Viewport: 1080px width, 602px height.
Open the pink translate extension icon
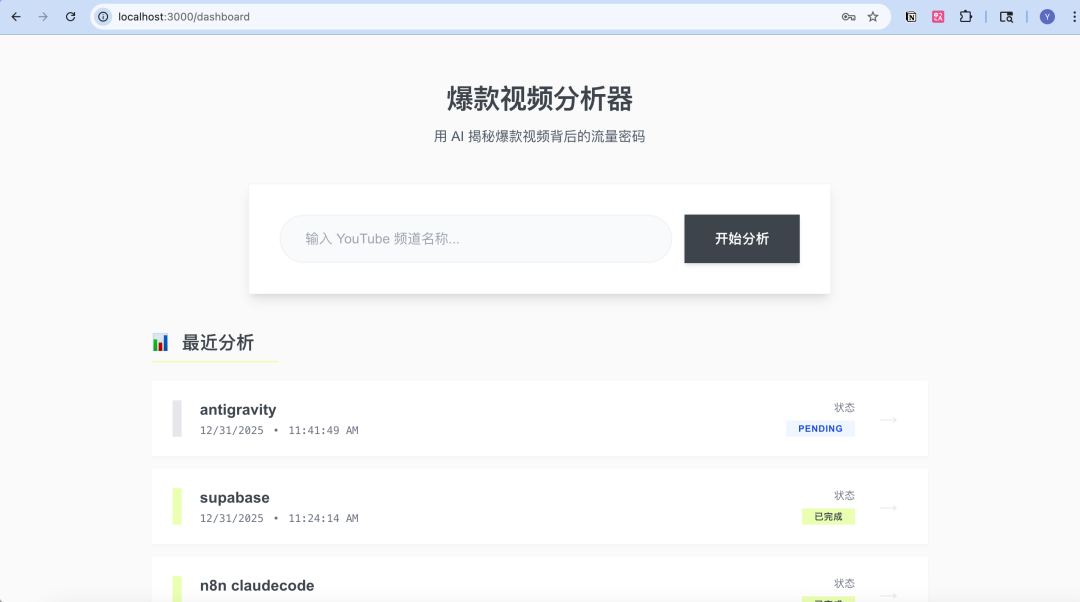[938, 17]
